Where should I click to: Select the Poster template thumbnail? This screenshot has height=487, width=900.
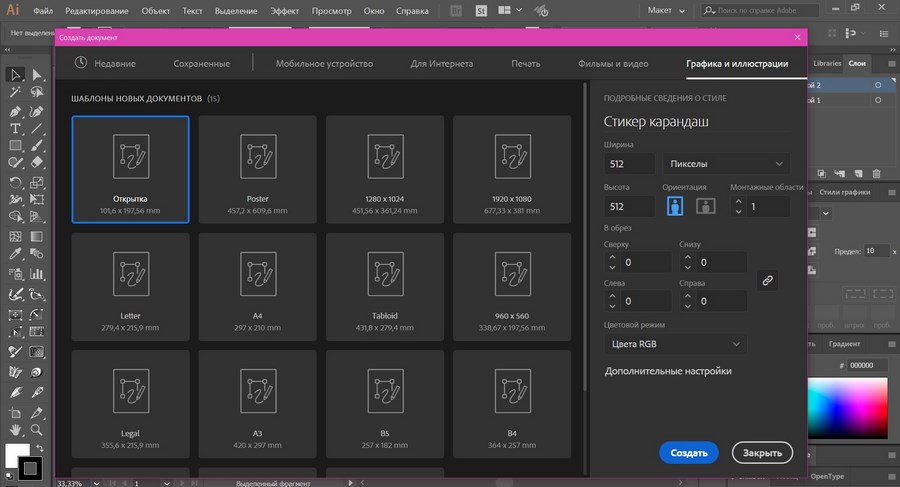(x=258, y=169)
